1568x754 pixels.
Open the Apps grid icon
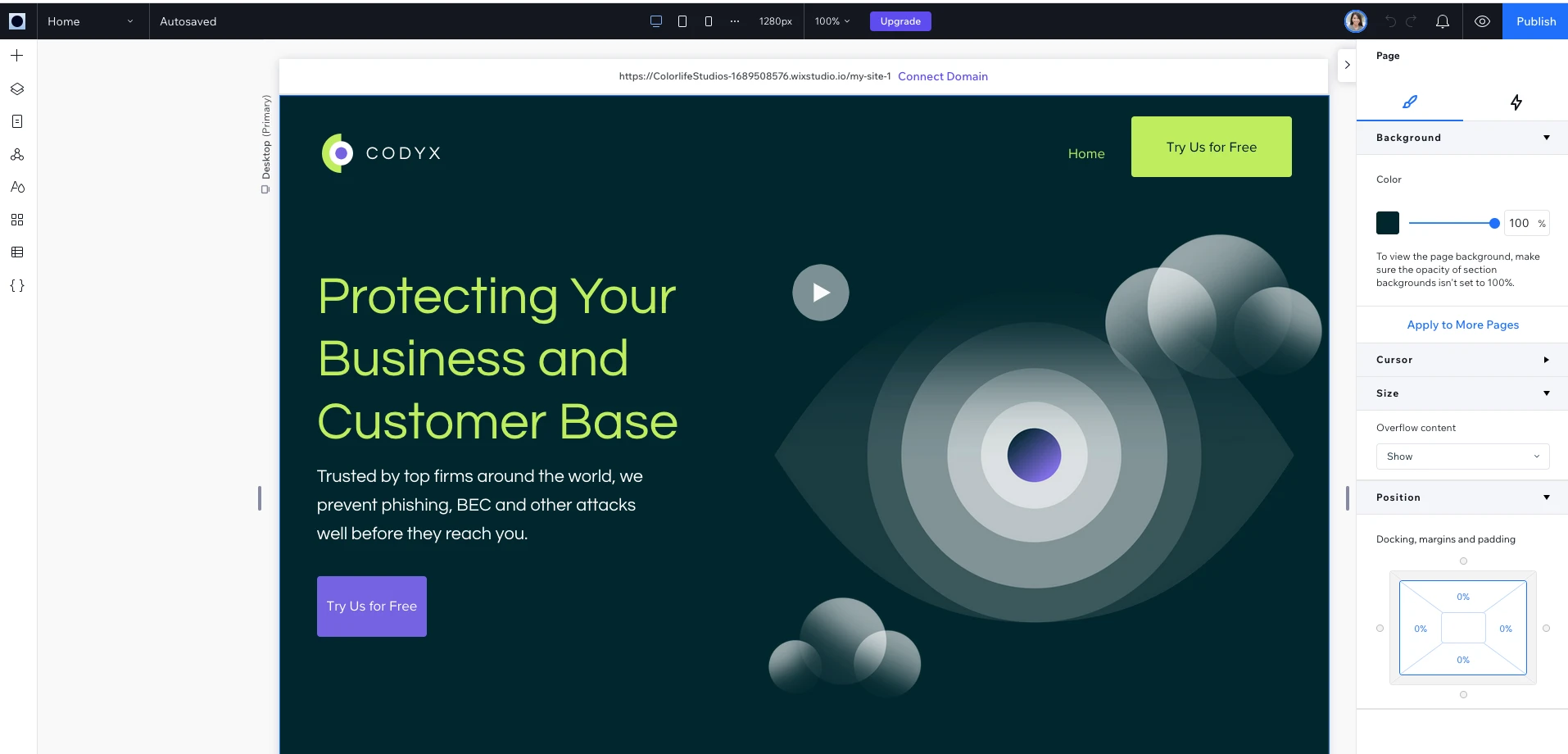[17, 220]
